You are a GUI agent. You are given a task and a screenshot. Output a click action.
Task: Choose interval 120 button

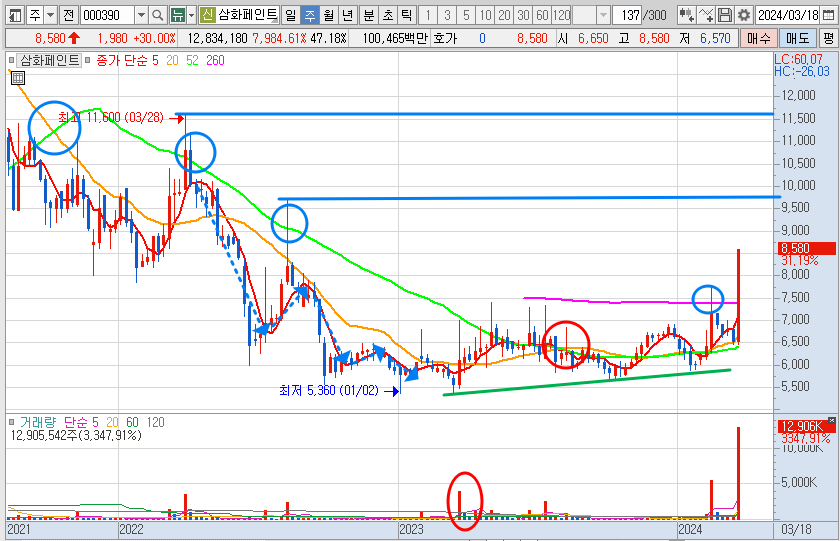click(561, 15)
